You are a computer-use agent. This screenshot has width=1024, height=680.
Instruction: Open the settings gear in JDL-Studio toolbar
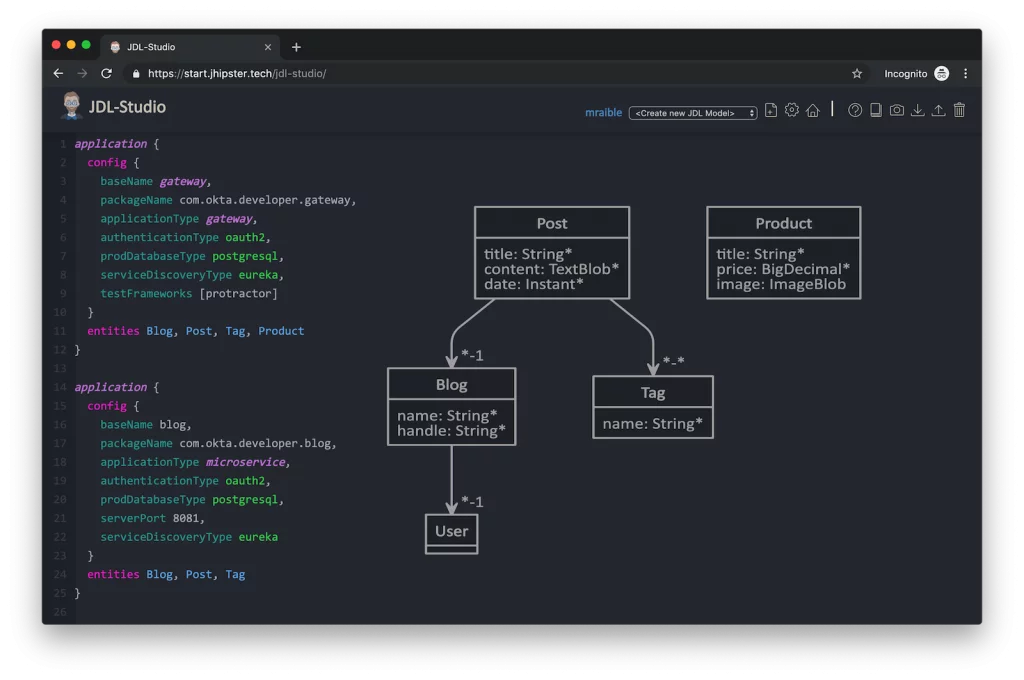pos(792,110)
